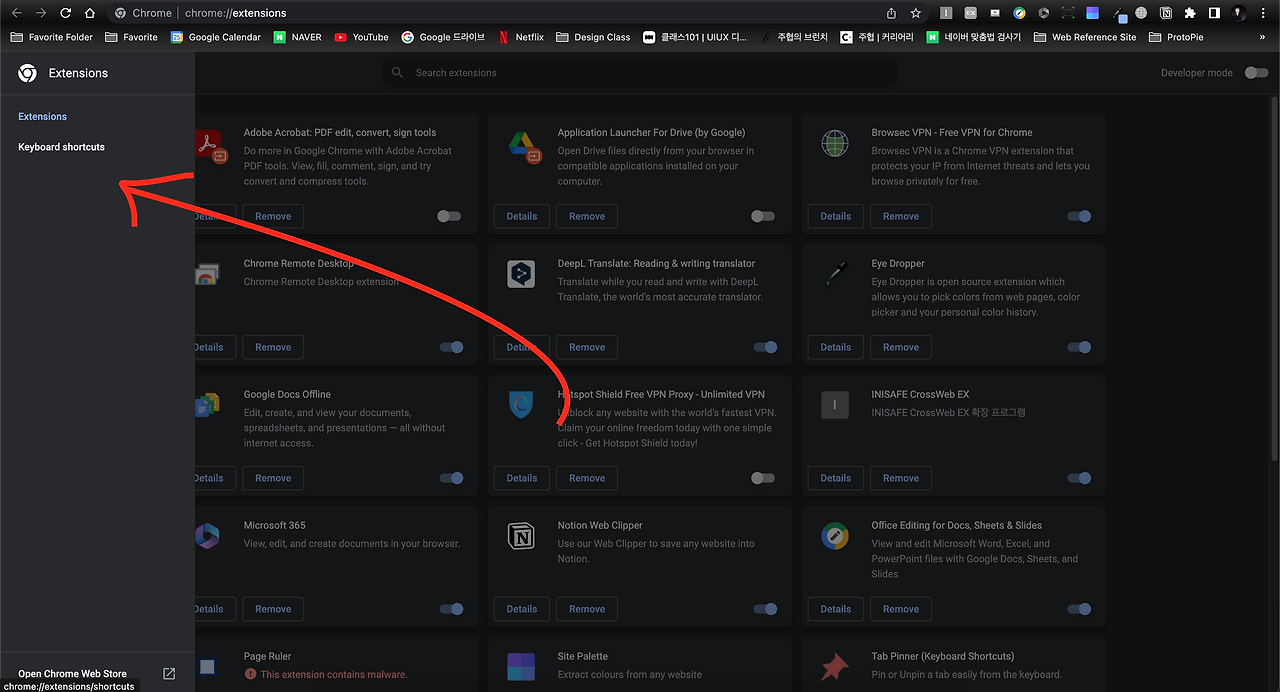The height and width of the screenshot is (692, 1280).
Task: Enable the Adobe Acrobat extension toggle
Action: (449, 216)
